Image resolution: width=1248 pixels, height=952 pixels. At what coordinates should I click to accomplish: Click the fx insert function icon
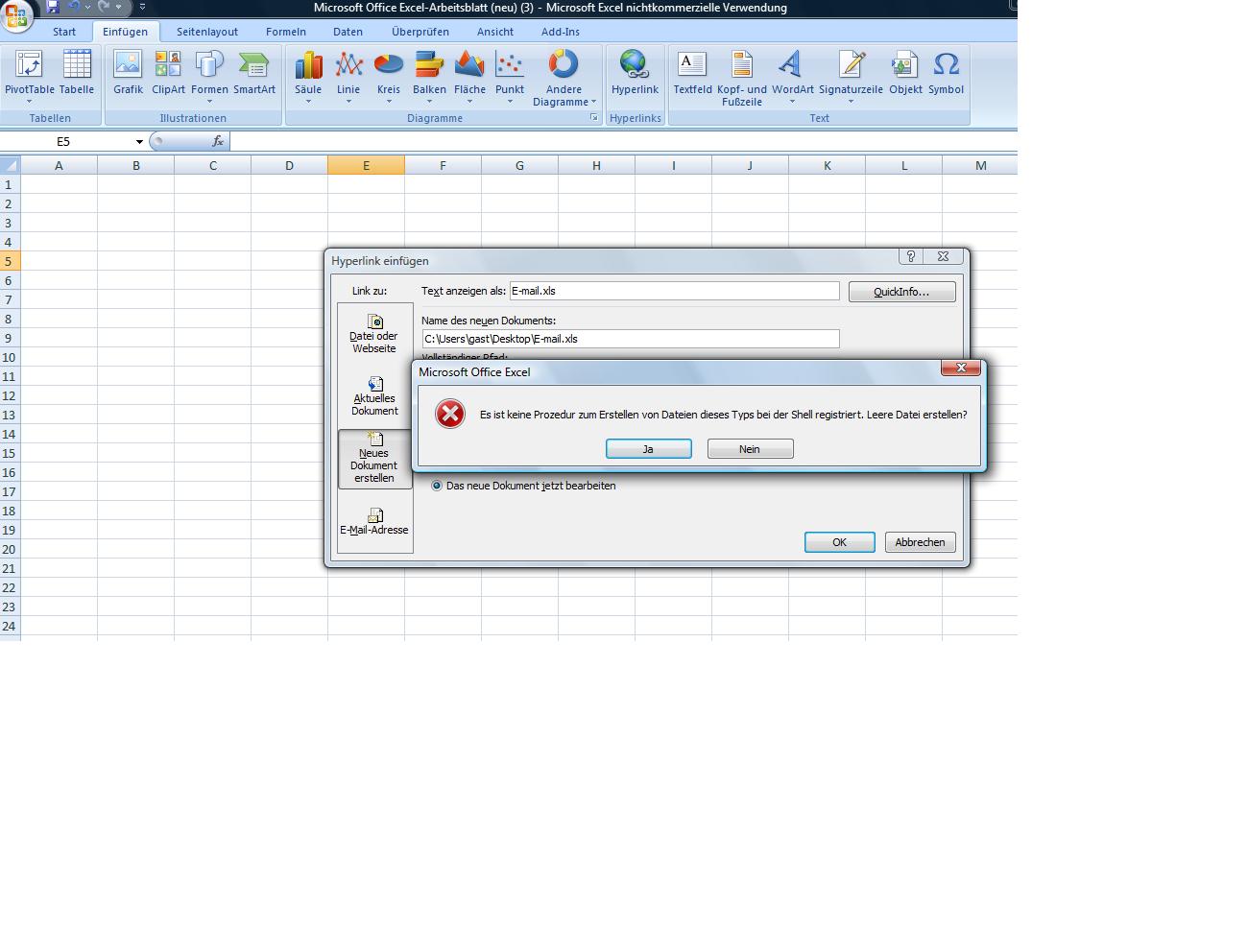coord(218,141)
